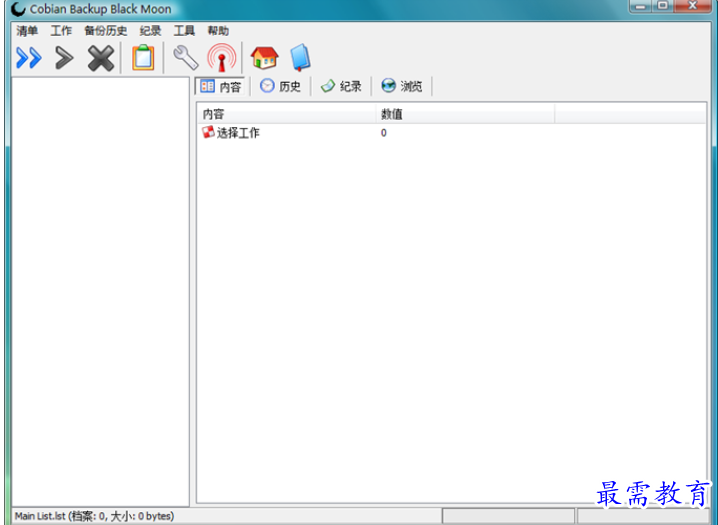This screenshot has height=525, width=718.
Task: Click the red icon beside 选择工作
Action: (x=208, y=132)
